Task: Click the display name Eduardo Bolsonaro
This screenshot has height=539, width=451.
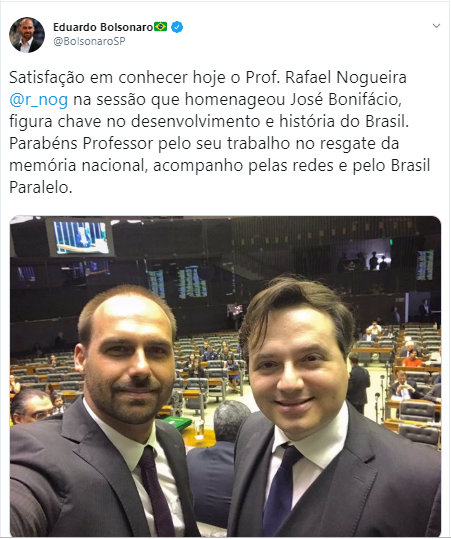Action: coord(103,27)
